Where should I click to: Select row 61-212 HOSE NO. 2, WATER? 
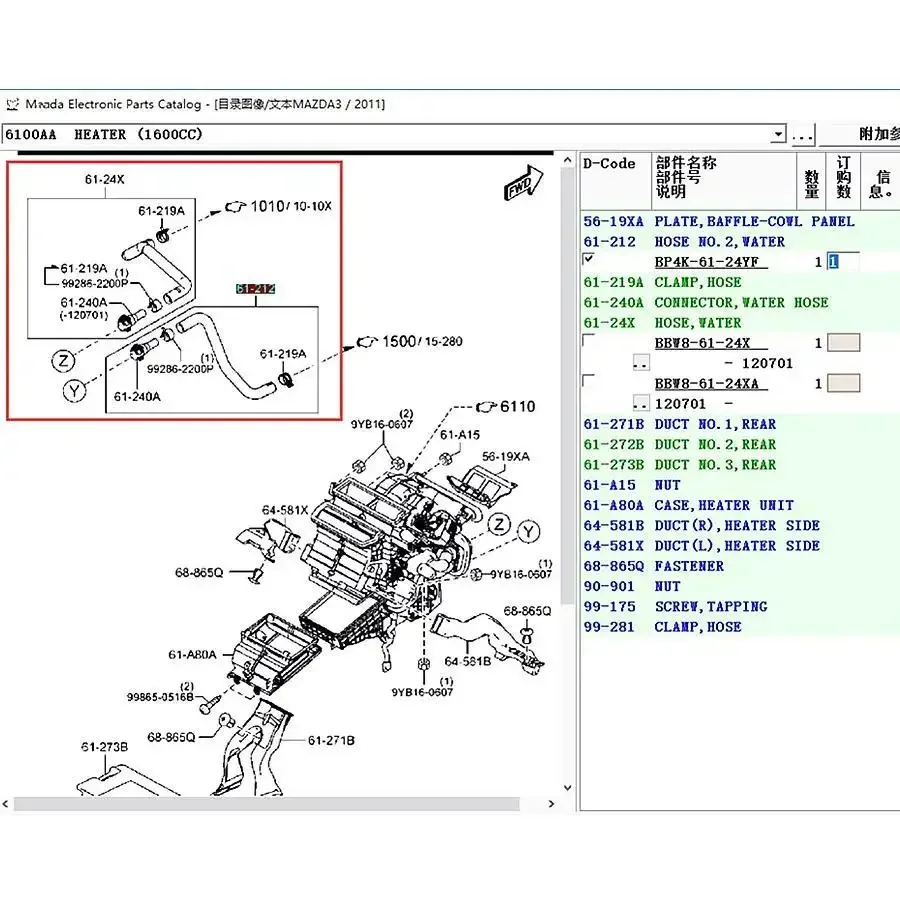pyautogui.click(x=740, y=242)
